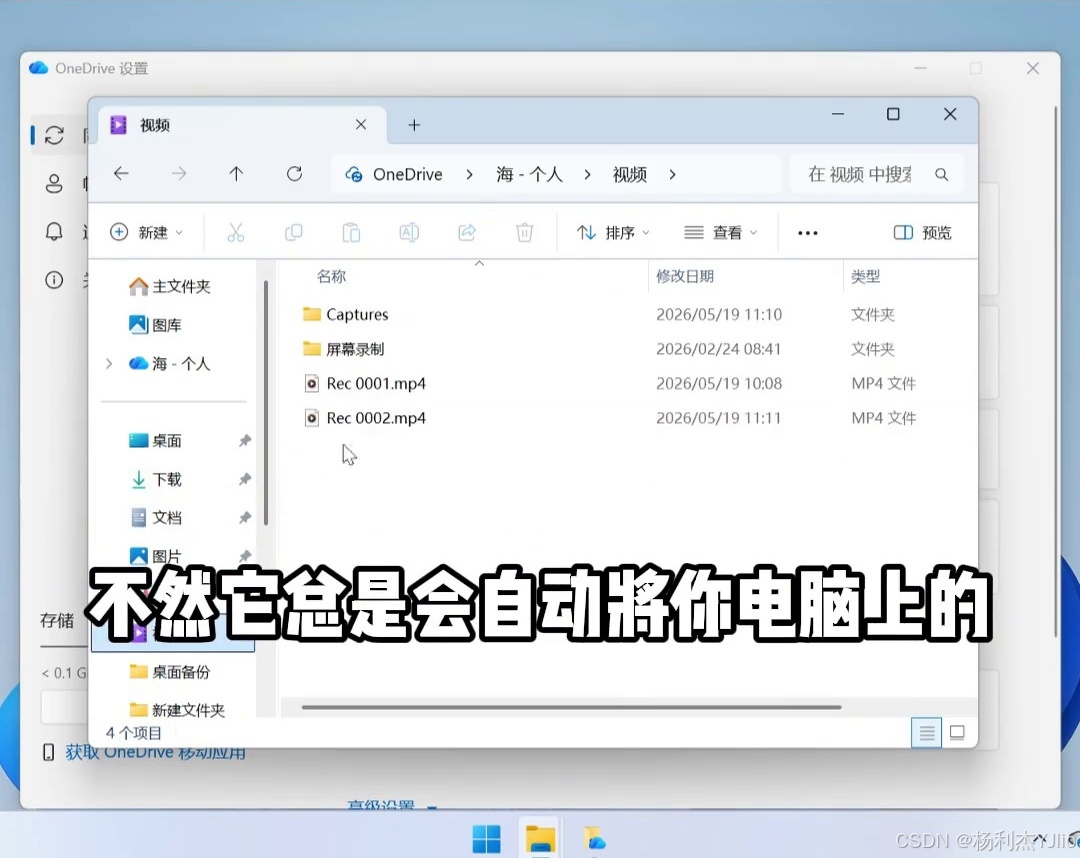Open Notifications bell in OneDrive settings
1080x858 pixels.
pyautogui.click(x=54, y=231)
